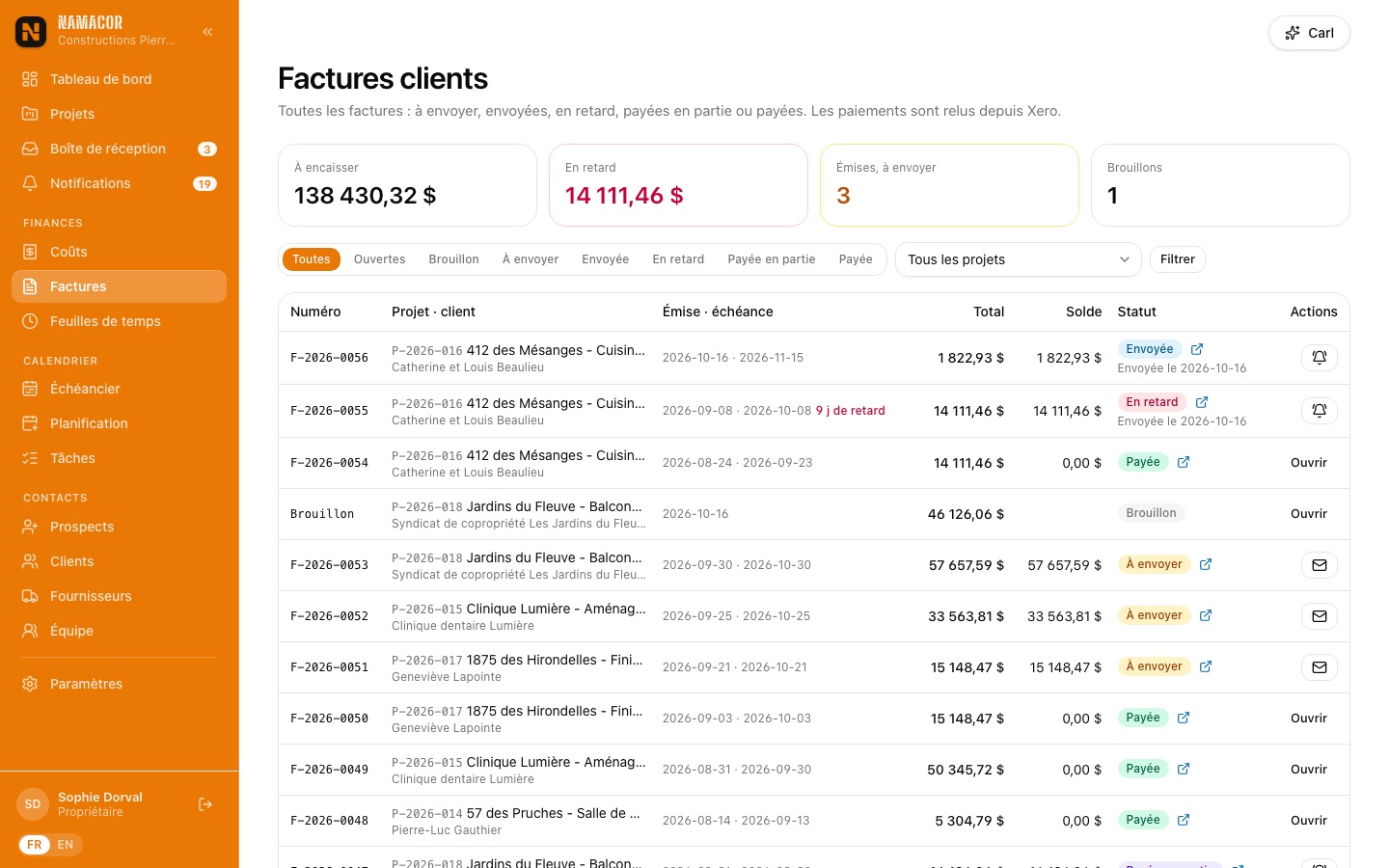The image size is (1389, 868).
Task: Open Notifications in sidebar
Action: pyautogui.click(x=120, y=183)
